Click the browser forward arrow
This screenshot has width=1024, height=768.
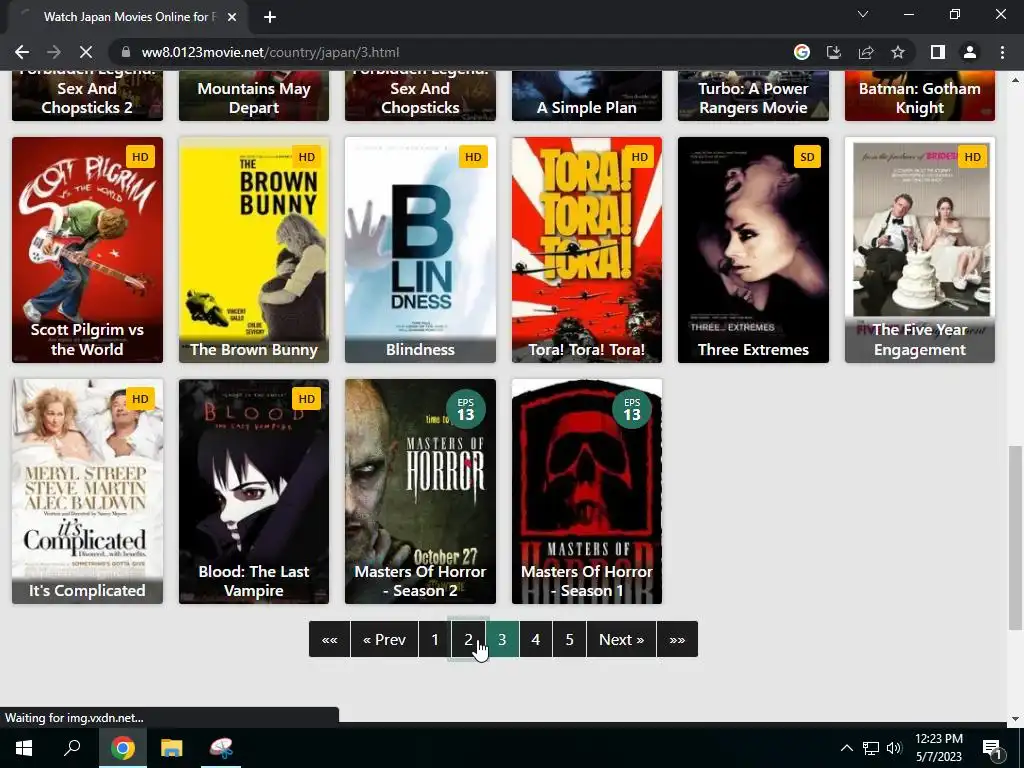click(x=54, y=52)
